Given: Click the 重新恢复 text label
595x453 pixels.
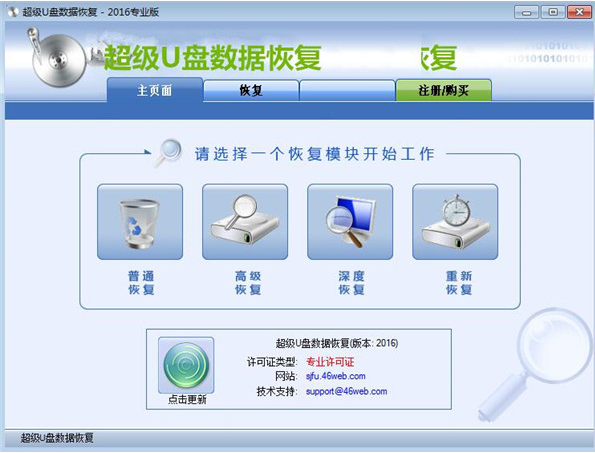Looking at the screenshot, I should tap(459, 283).
